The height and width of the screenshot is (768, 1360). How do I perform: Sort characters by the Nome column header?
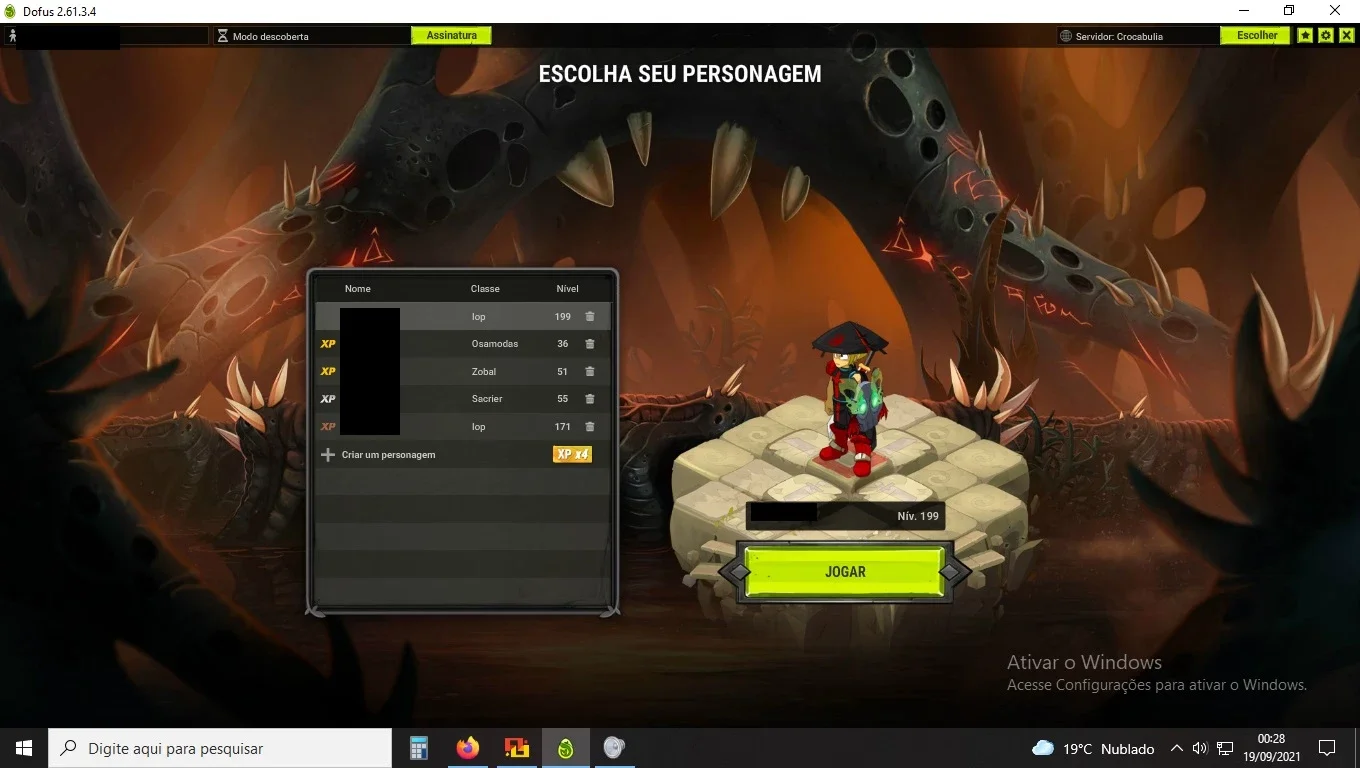click(357, 289)
